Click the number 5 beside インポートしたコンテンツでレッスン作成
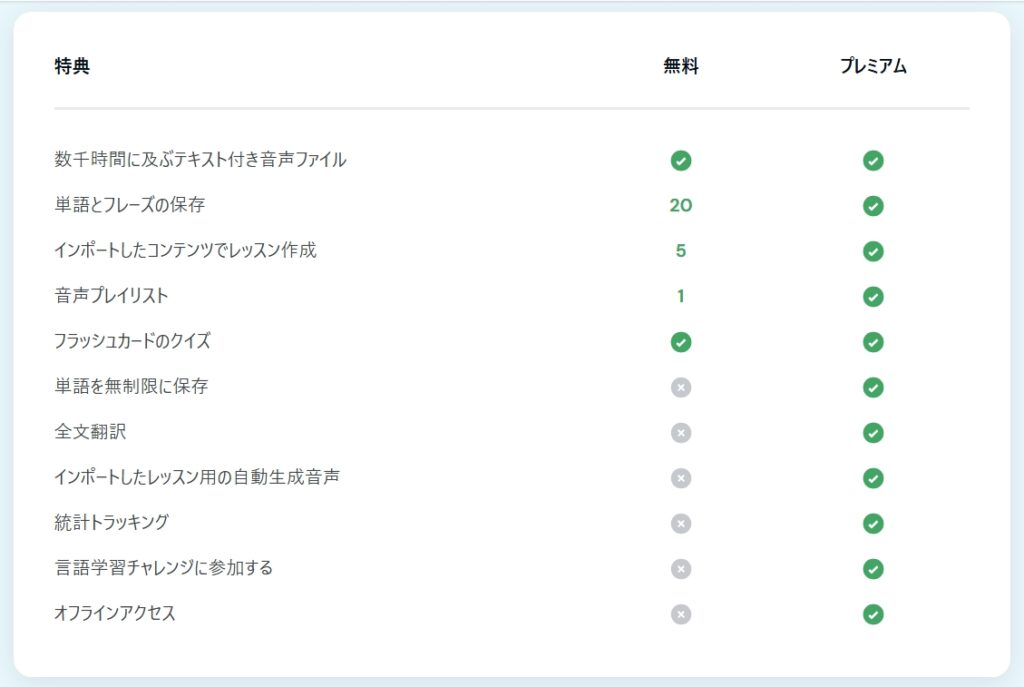The image size is (1024, 687). (x=681, y=251)
